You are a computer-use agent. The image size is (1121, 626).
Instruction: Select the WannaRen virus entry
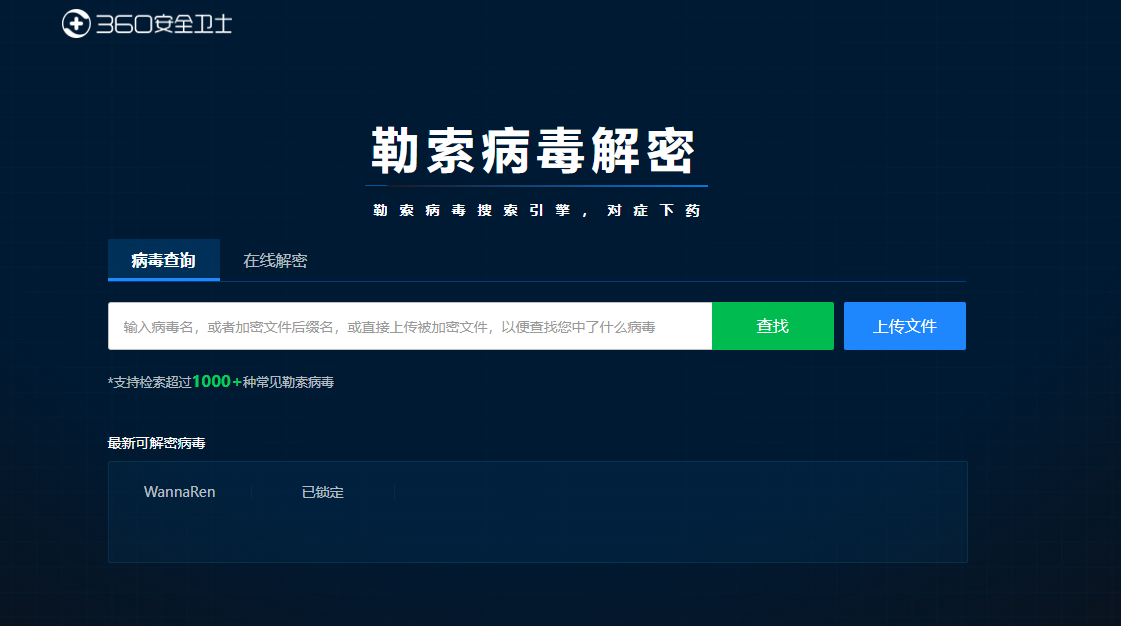[179, 491]
